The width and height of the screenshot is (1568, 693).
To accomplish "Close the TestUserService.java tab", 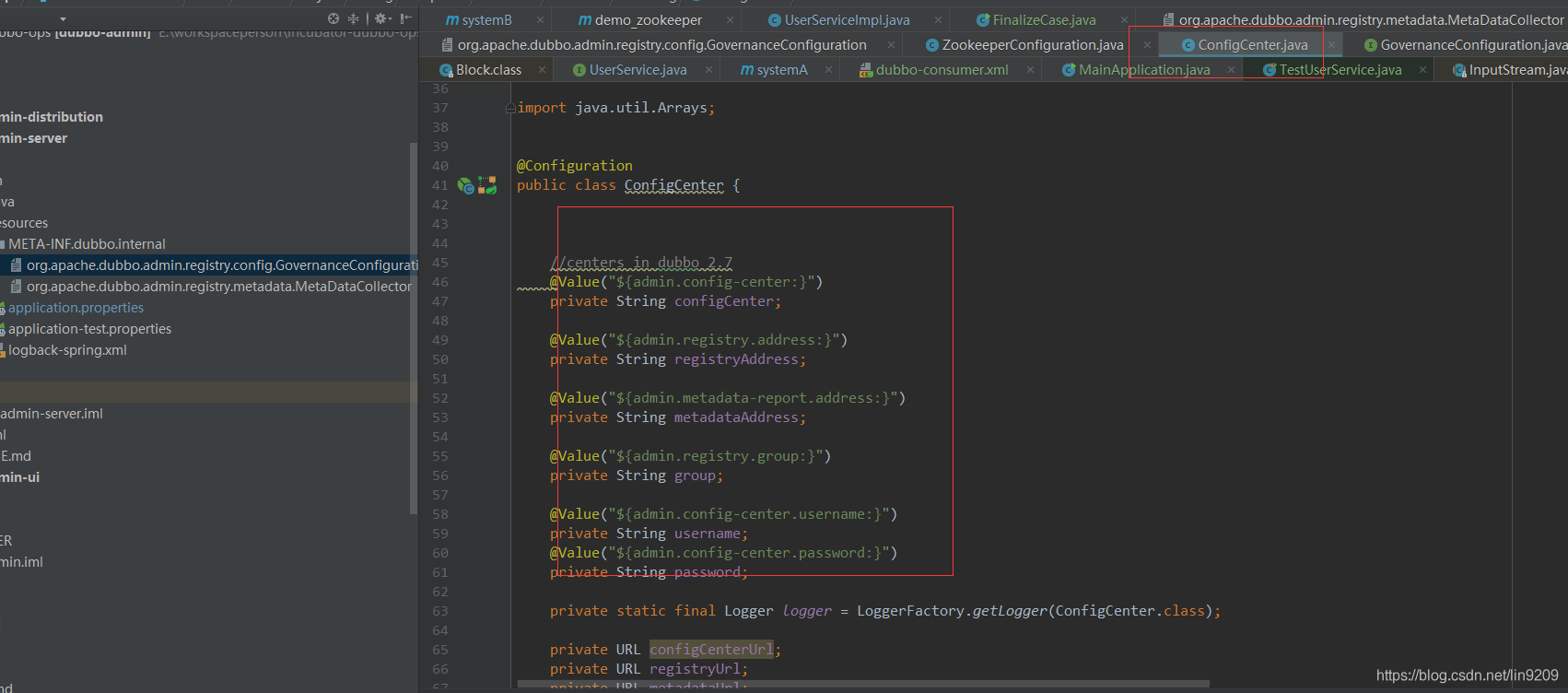I will click(x=1422, y=70).
